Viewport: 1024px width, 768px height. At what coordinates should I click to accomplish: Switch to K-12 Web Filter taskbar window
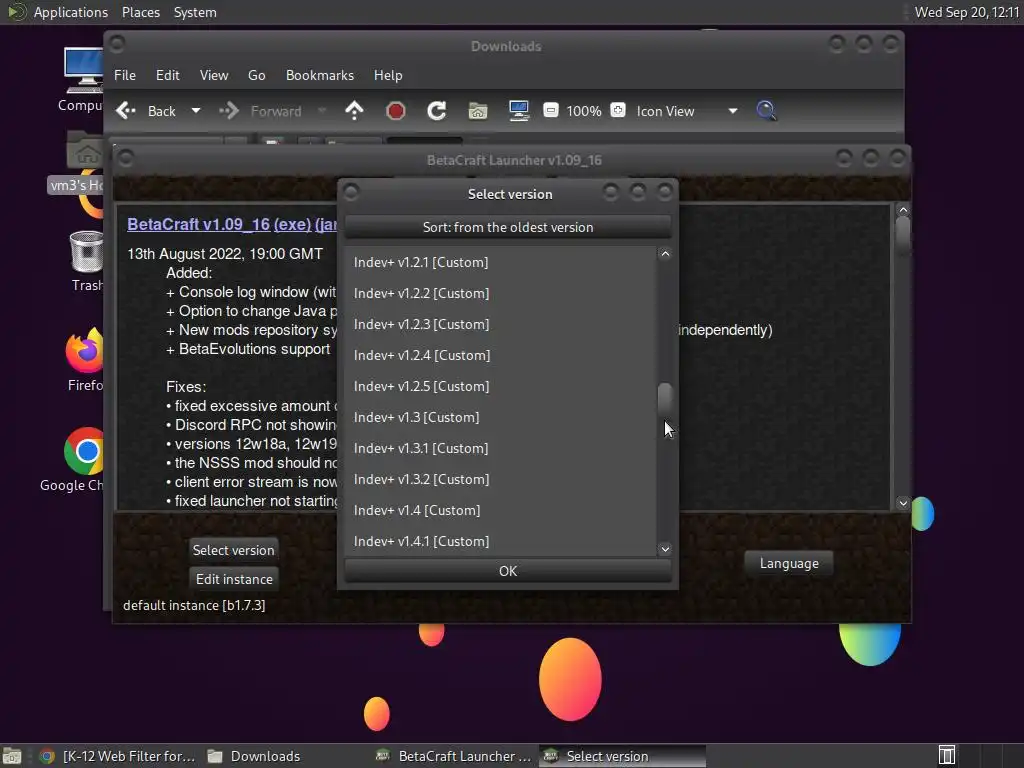tap(117, 756)
